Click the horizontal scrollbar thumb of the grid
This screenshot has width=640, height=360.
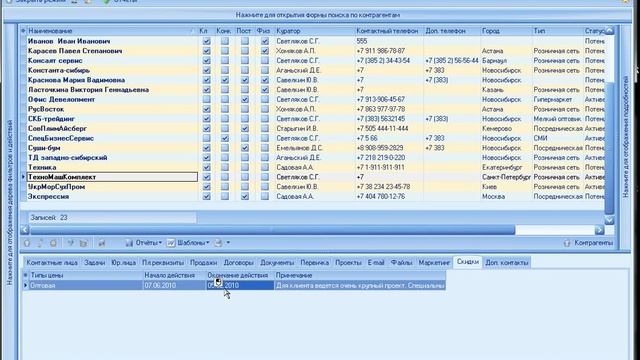coord(273,230)
